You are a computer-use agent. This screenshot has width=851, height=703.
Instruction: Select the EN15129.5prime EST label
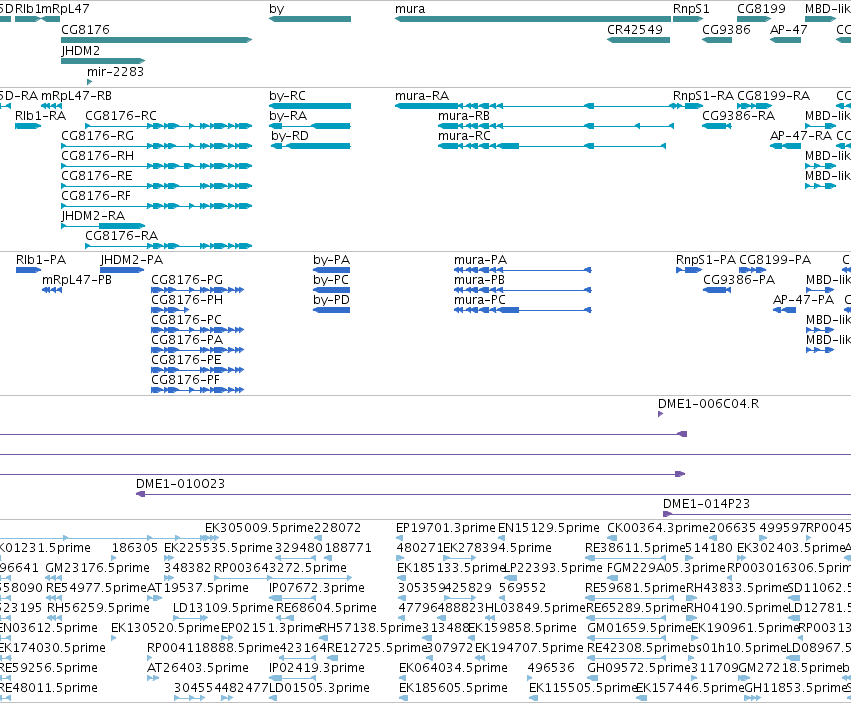(549, 528)
